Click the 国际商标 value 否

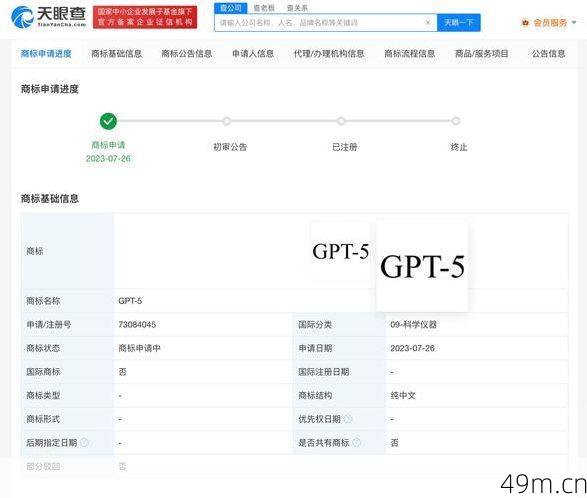tap(122, 372)
